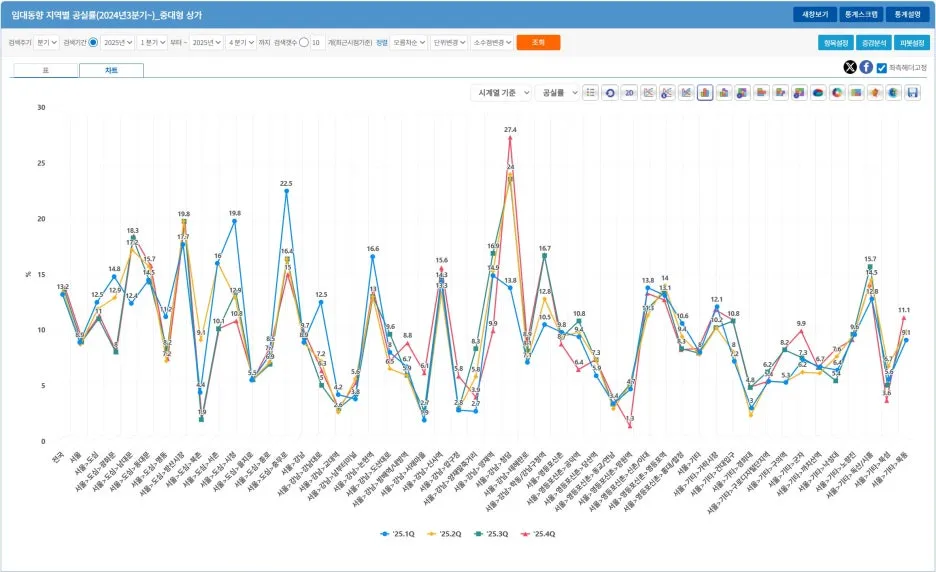
Task: Click the 통계설명 button
Action: 907,14
